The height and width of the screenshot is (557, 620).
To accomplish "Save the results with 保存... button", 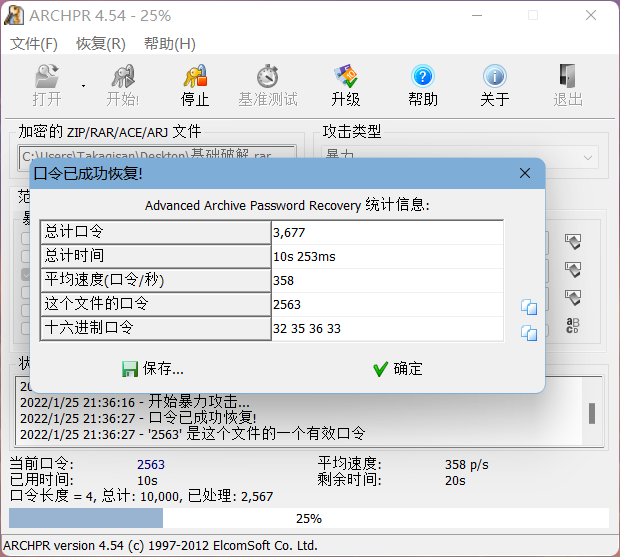I will [153, 368].
